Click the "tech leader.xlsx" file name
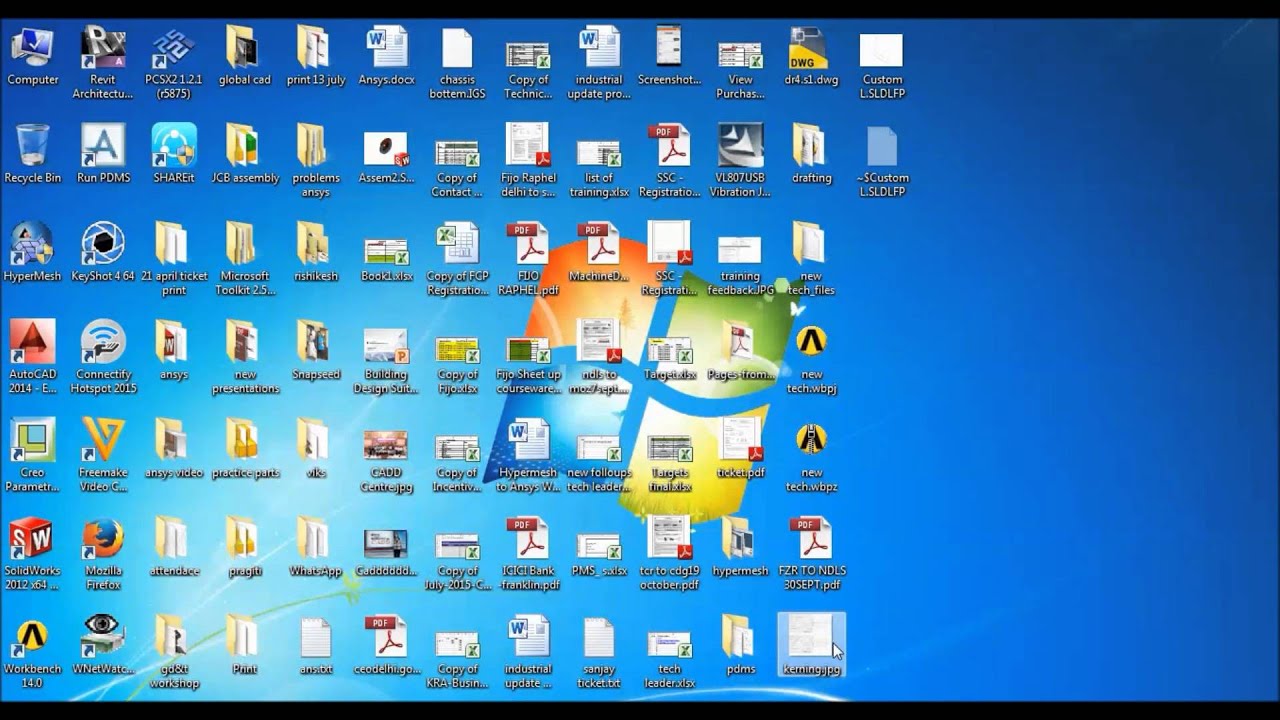 pos(670,676)
